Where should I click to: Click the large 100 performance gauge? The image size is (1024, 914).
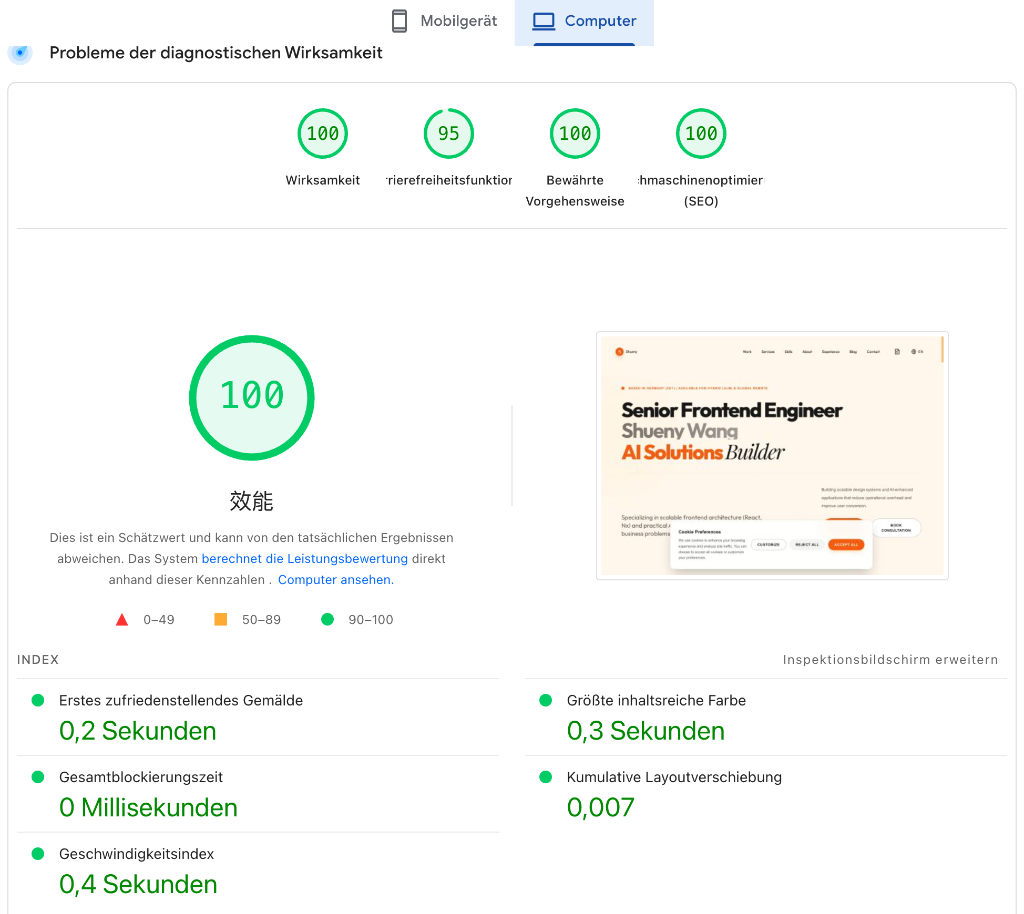point(252,397)
